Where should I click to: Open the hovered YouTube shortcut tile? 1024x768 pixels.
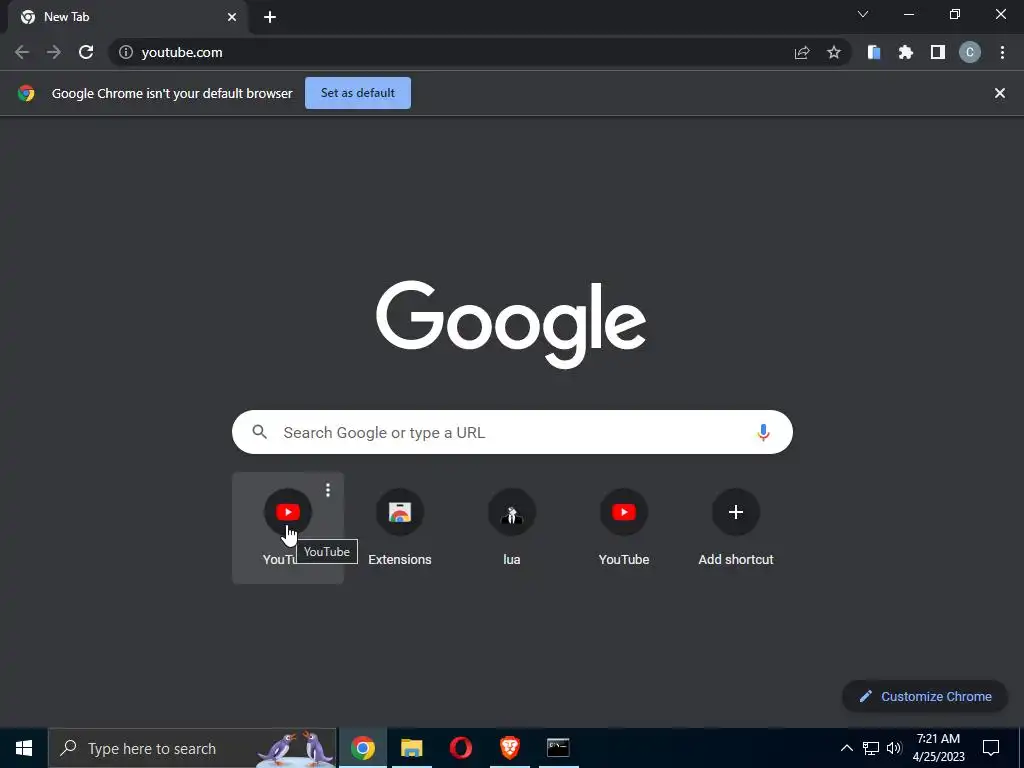click(287, 528)
